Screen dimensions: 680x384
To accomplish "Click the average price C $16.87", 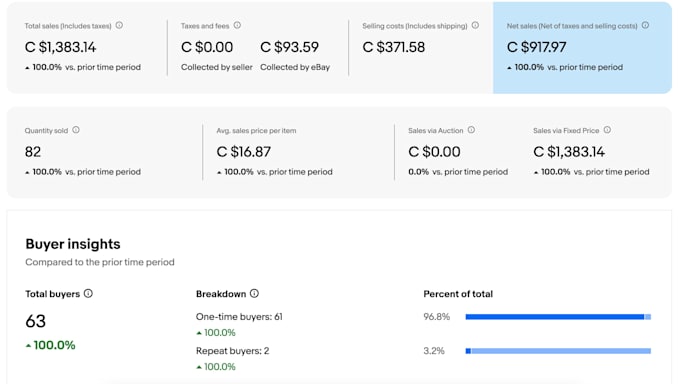I will coord(243,152).
